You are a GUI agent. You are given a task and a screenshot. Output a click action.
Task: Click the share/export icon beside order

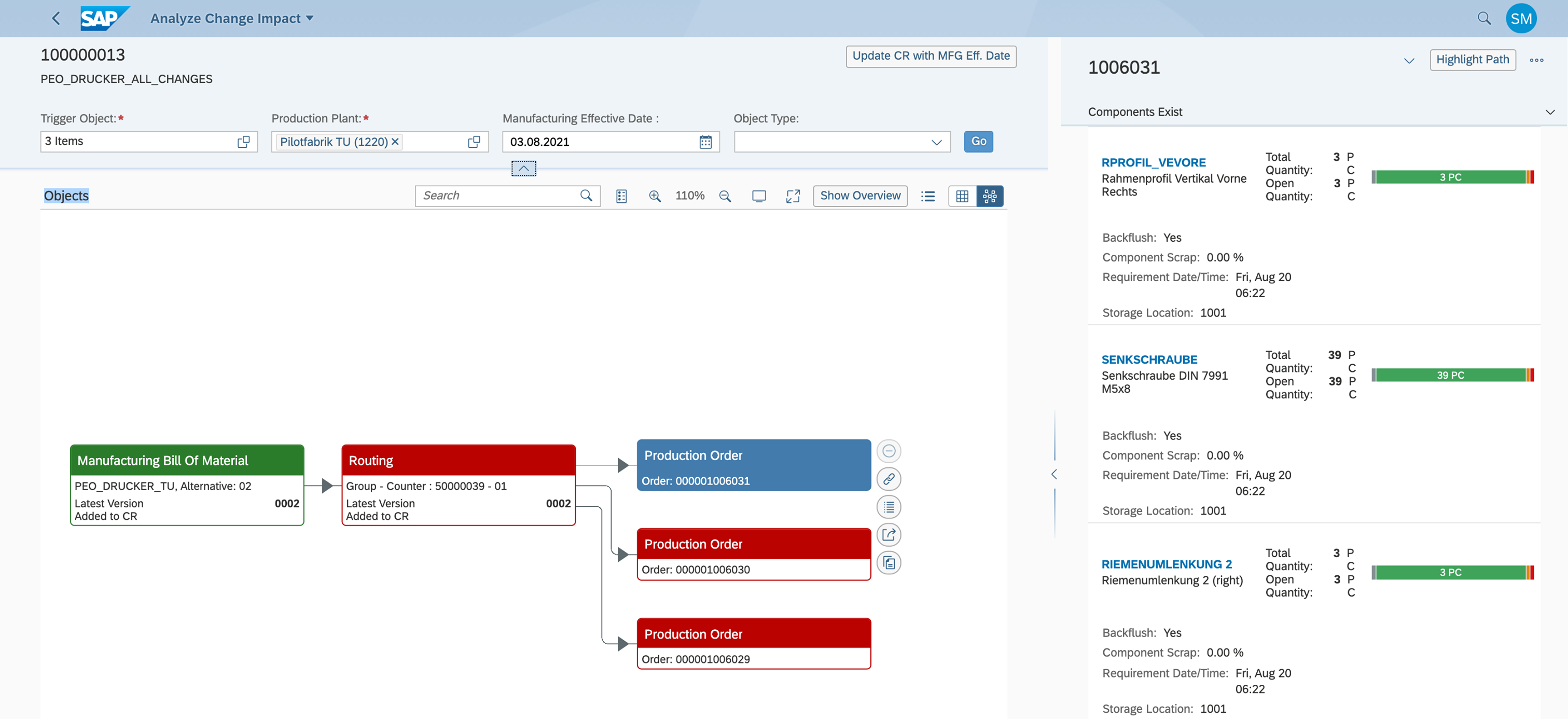coord(889,535)
